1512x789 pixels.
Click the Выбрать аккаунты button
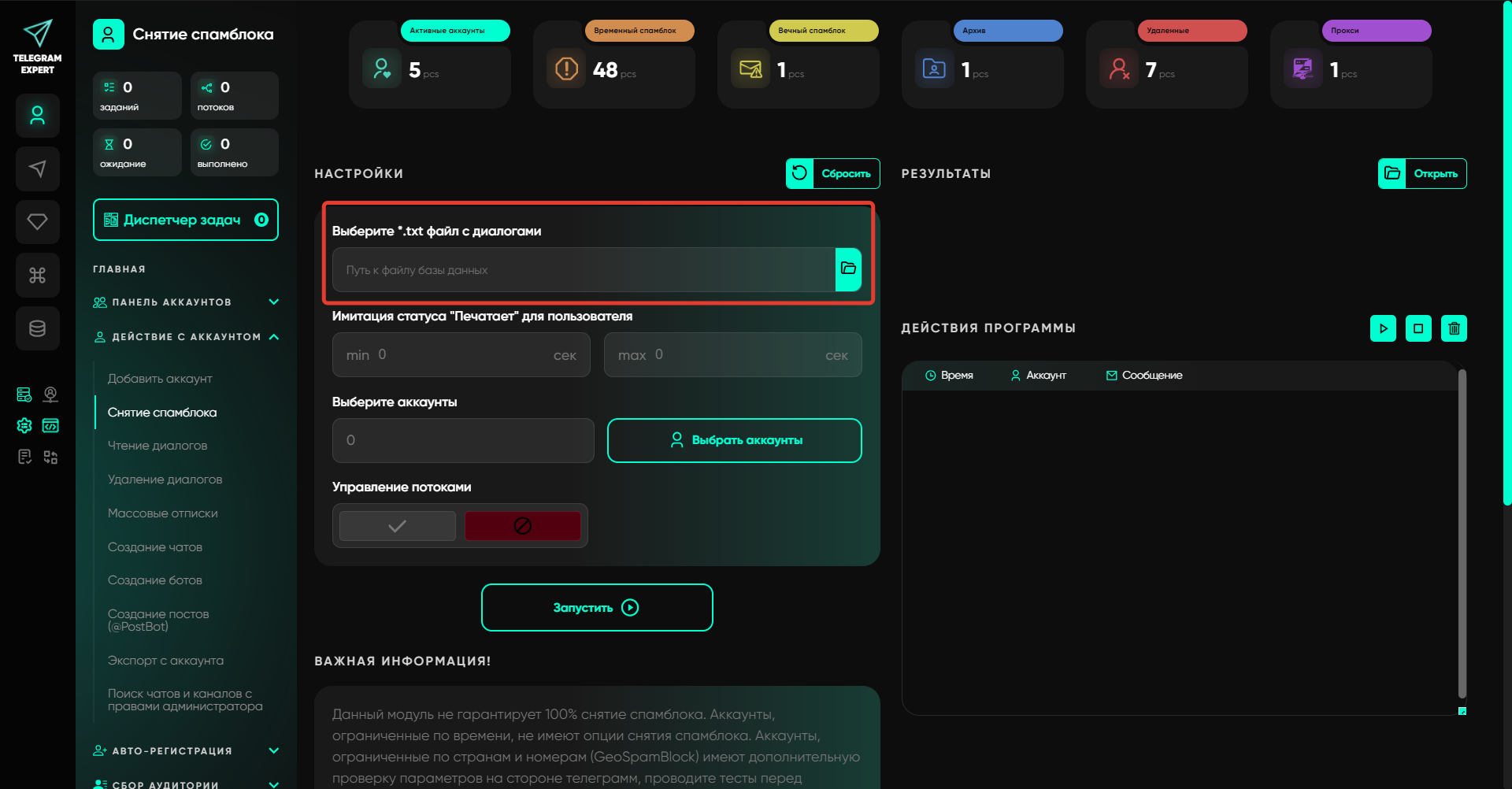click(x=734, y=440)
